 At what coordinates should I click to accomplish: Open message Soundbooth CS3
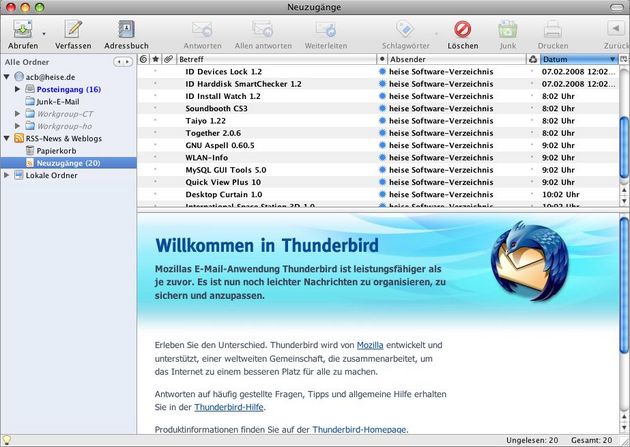coord(216,108)
